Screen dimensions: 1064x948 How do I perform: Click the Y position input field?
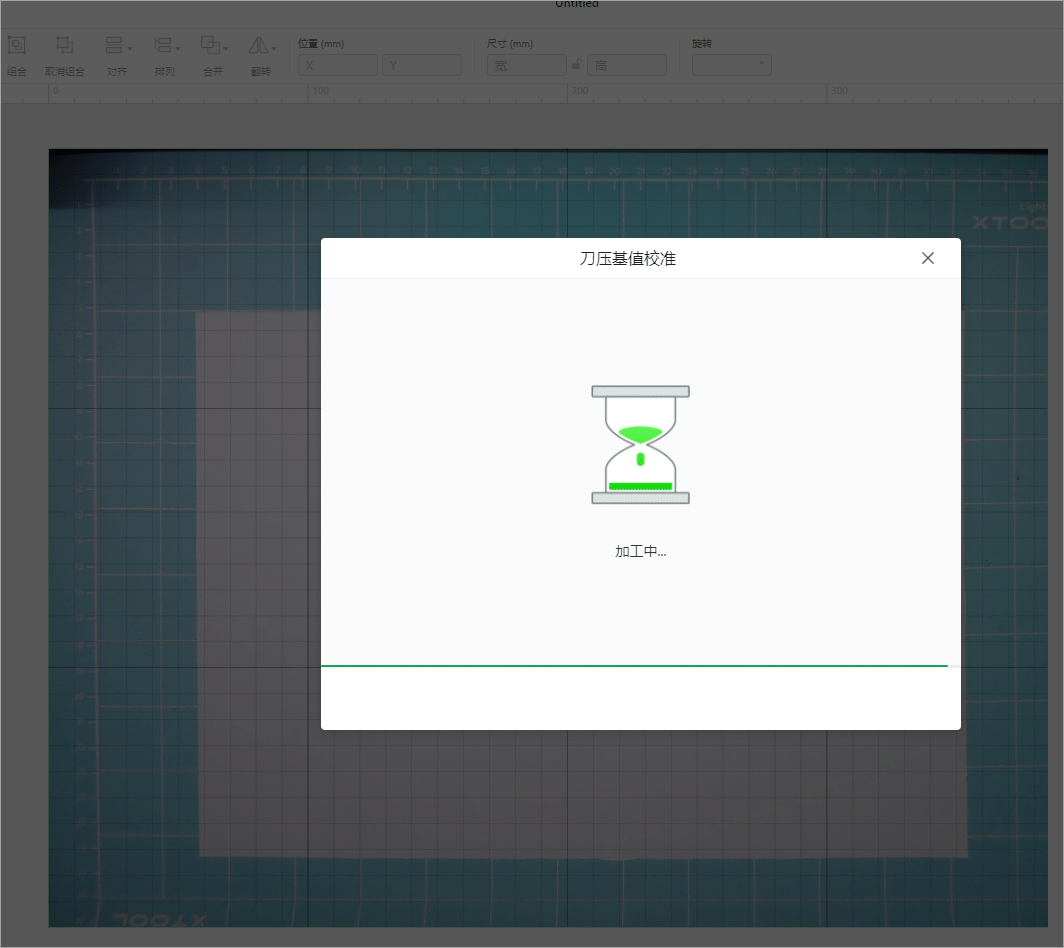421,65
